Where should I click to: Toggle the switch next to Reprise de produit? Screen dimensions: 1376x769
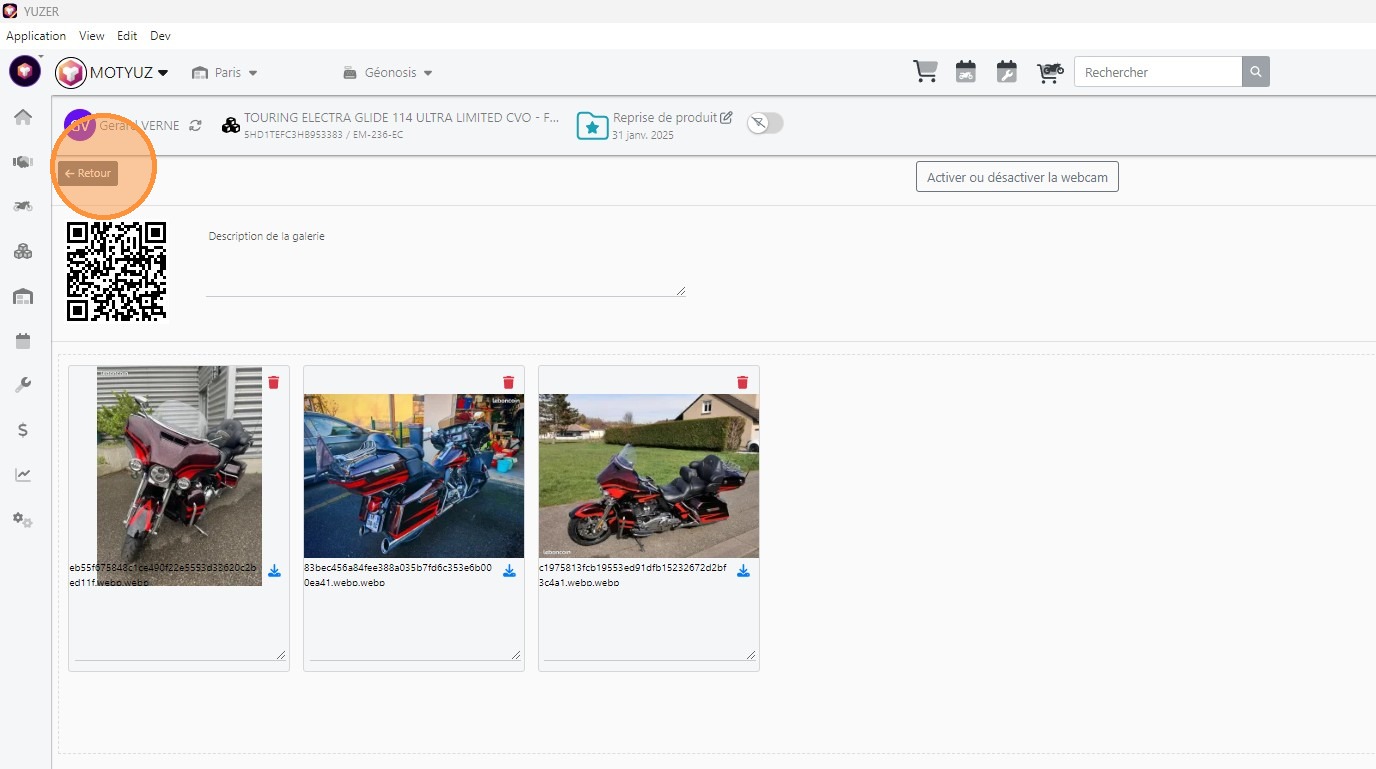click(765, 123)
